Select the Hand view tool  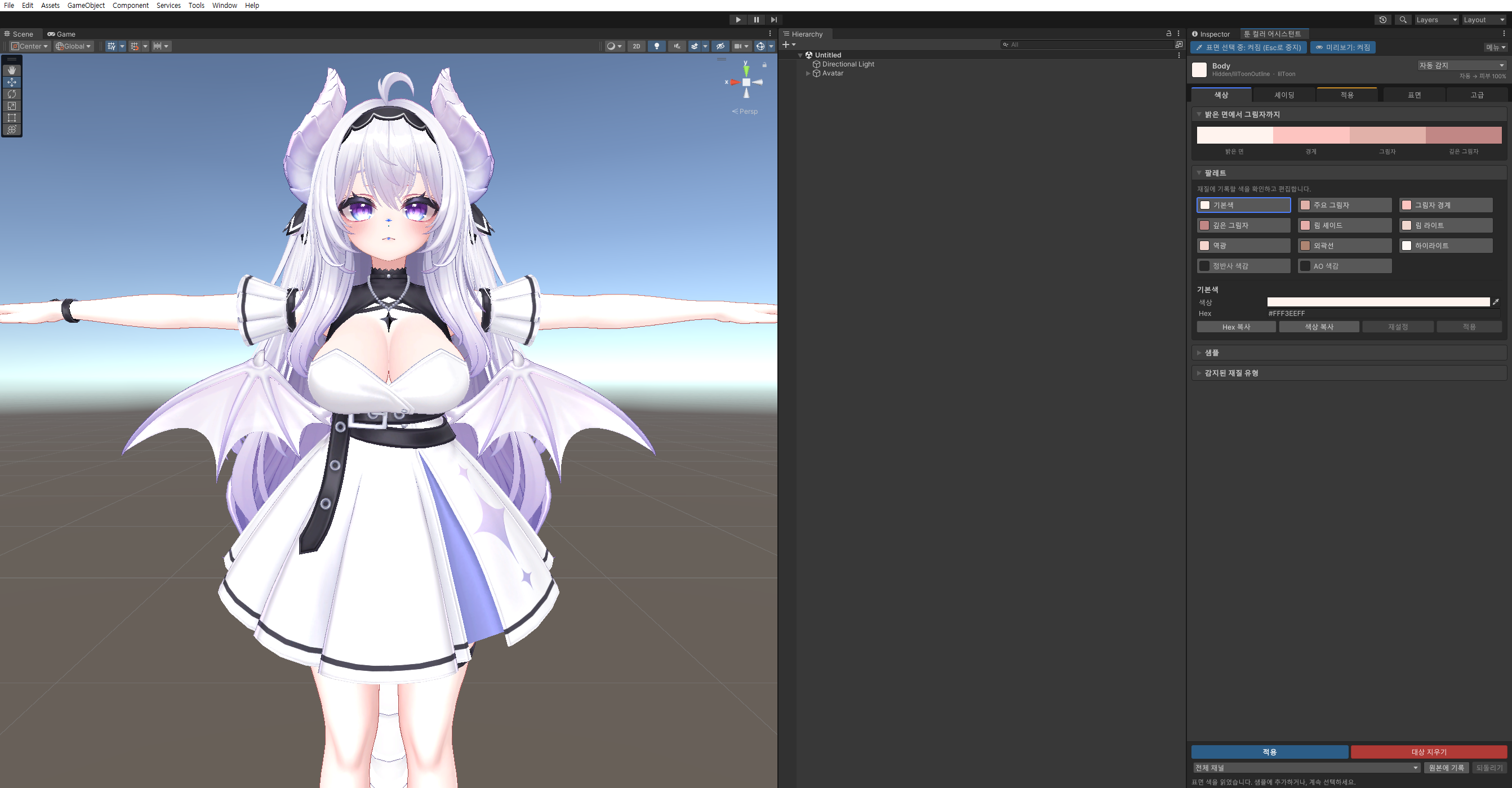12,70
